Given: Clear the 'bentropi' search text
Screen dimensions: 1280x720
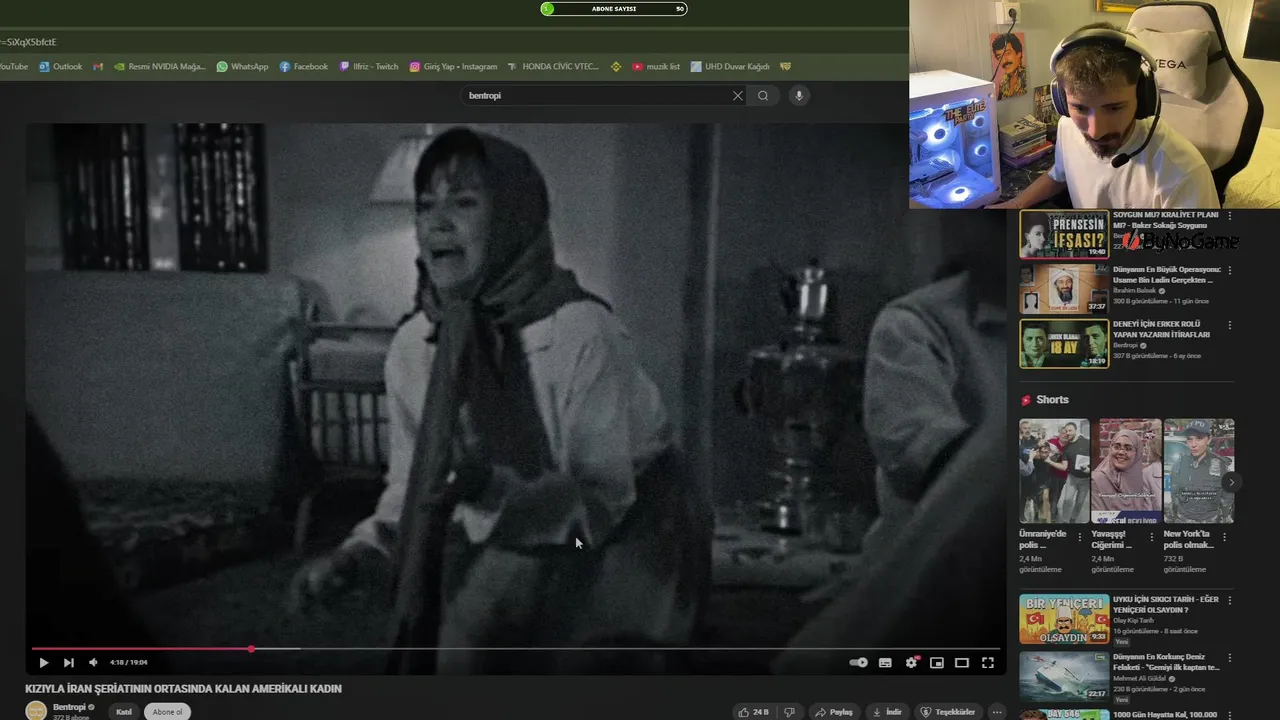Looking at the screenshot, I should click(x=738, y=96).
